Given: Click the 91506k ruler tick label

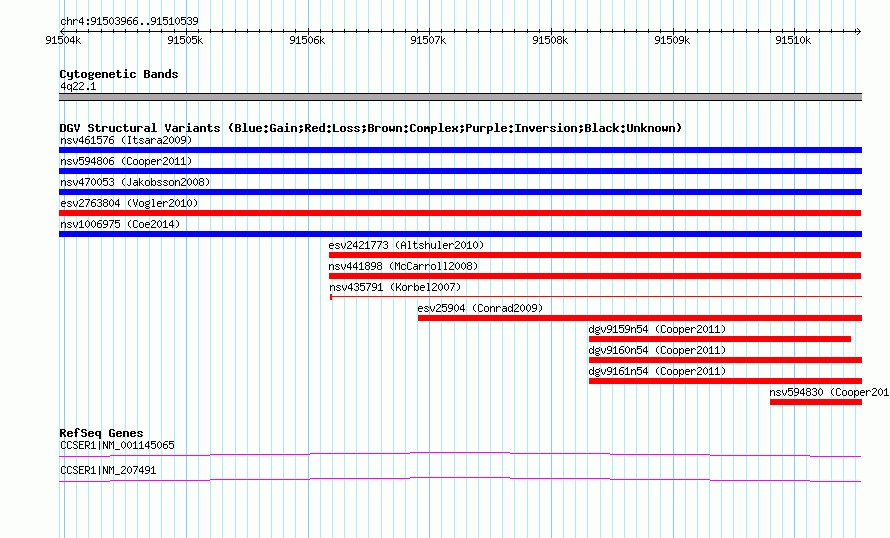Looking at the screenshot, I should (x=307, y=40).
